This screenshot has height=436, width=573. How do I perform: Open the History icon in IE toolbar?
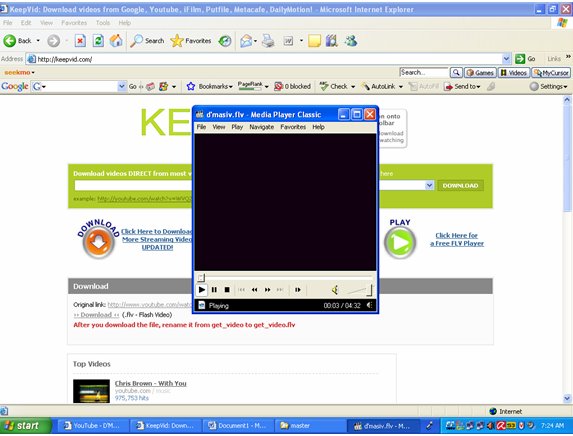[225, 41]
